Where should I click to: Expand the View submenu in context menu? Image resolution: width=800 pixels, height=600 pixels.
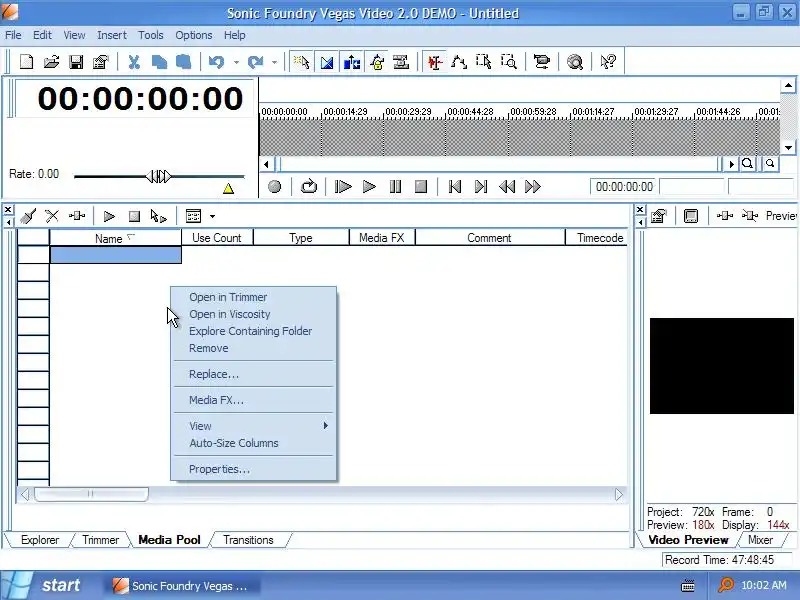pyautogui.click(x=254, y=426)
